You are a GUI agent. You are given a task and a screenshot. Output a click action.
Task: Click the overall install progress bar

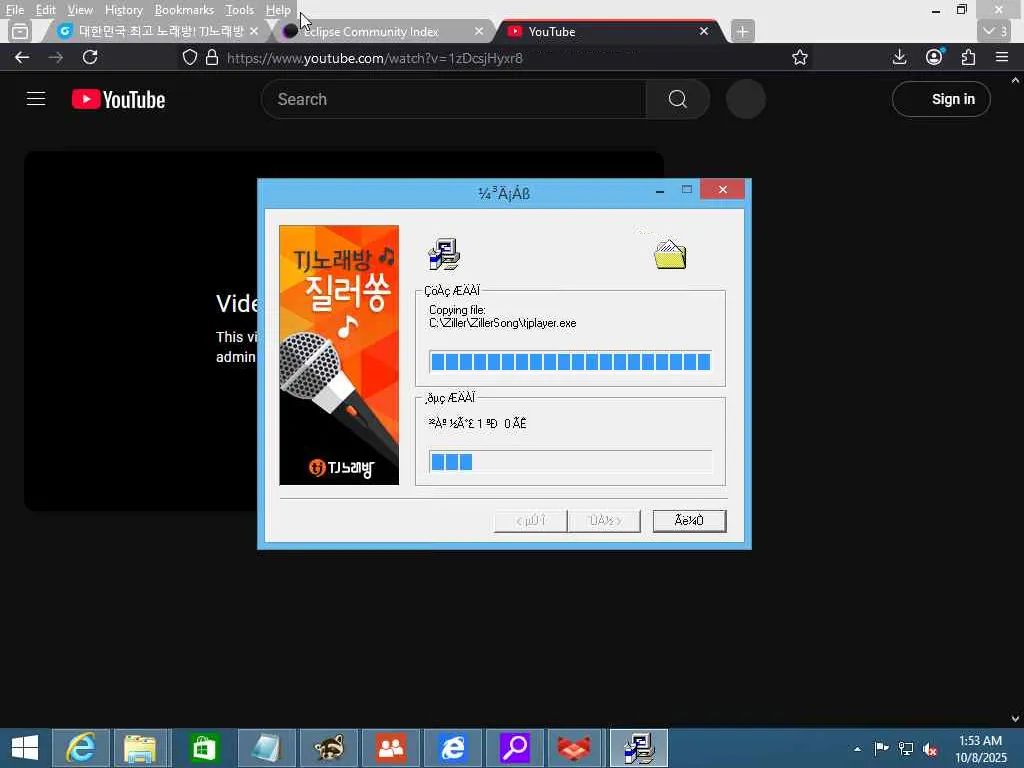[570, 462]
